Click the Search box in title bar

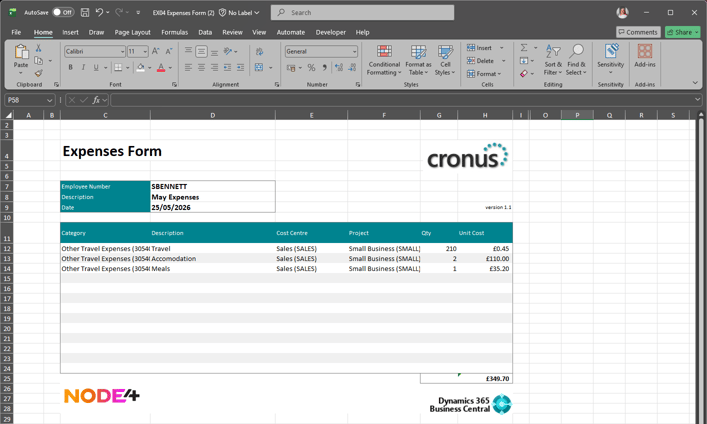pos(363,13)
